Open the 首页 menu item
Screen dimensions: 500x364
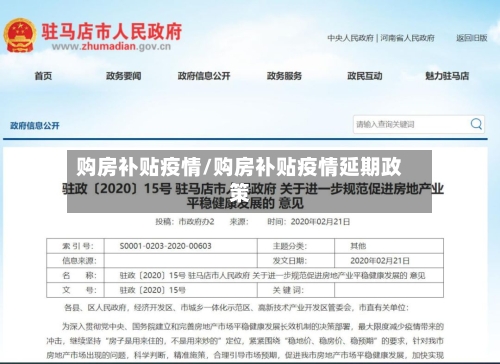pos(43,76)
